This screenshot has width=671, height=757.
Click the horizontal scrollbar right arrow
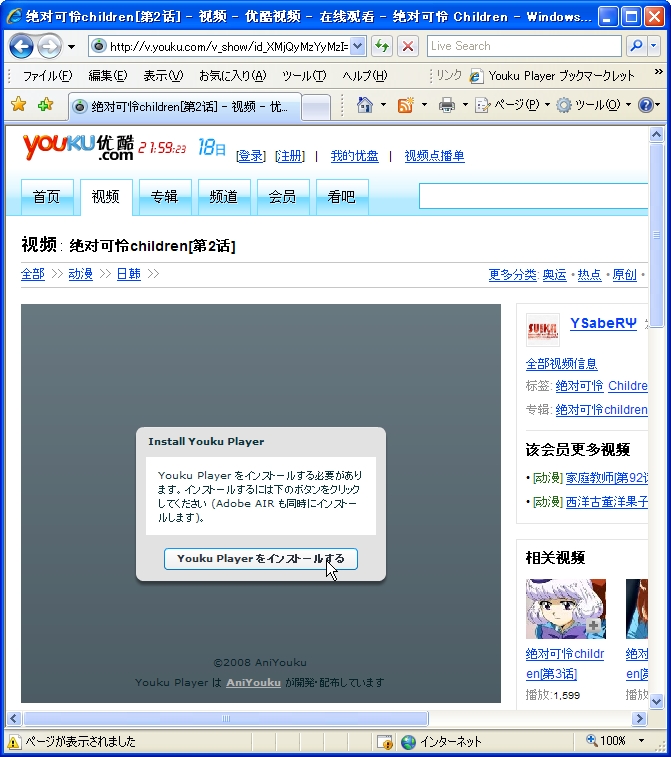pos(639,718)
